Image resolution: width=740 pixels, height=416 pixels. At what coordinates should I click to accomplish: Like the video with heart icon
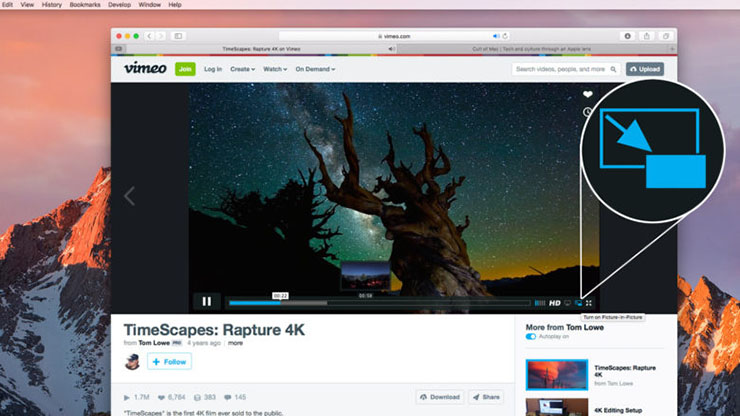click(x=587, y=95)
